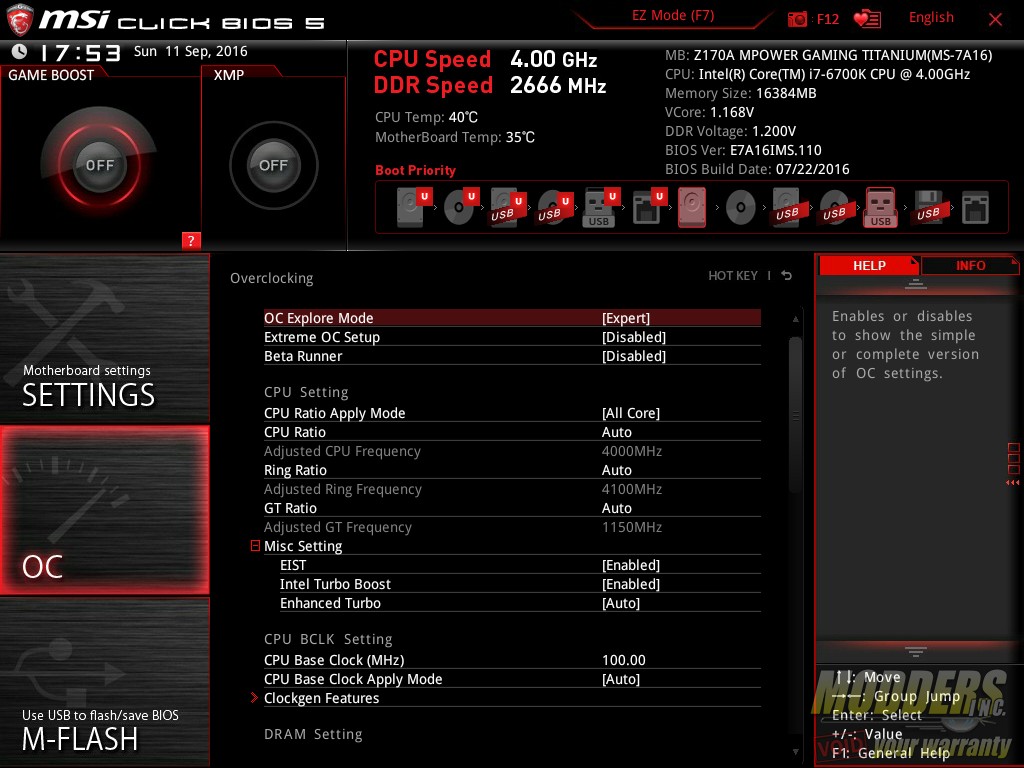The image size is (1024, 768).
Task: Click the grip handle below the help text
Action: pyautogui.click(x=916, y=651)
